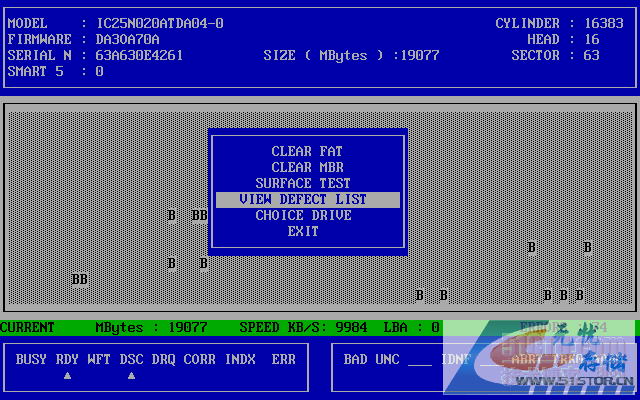Screen dimensions: 640x400
Task: Click the WFT status flag
Action: (99, 359)
